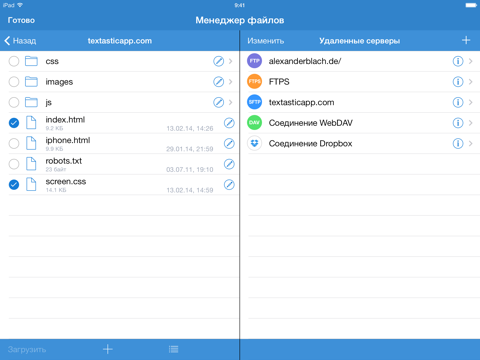Tap the edit icon for index.html
480x360 pixels.
(x=229, y=123)
